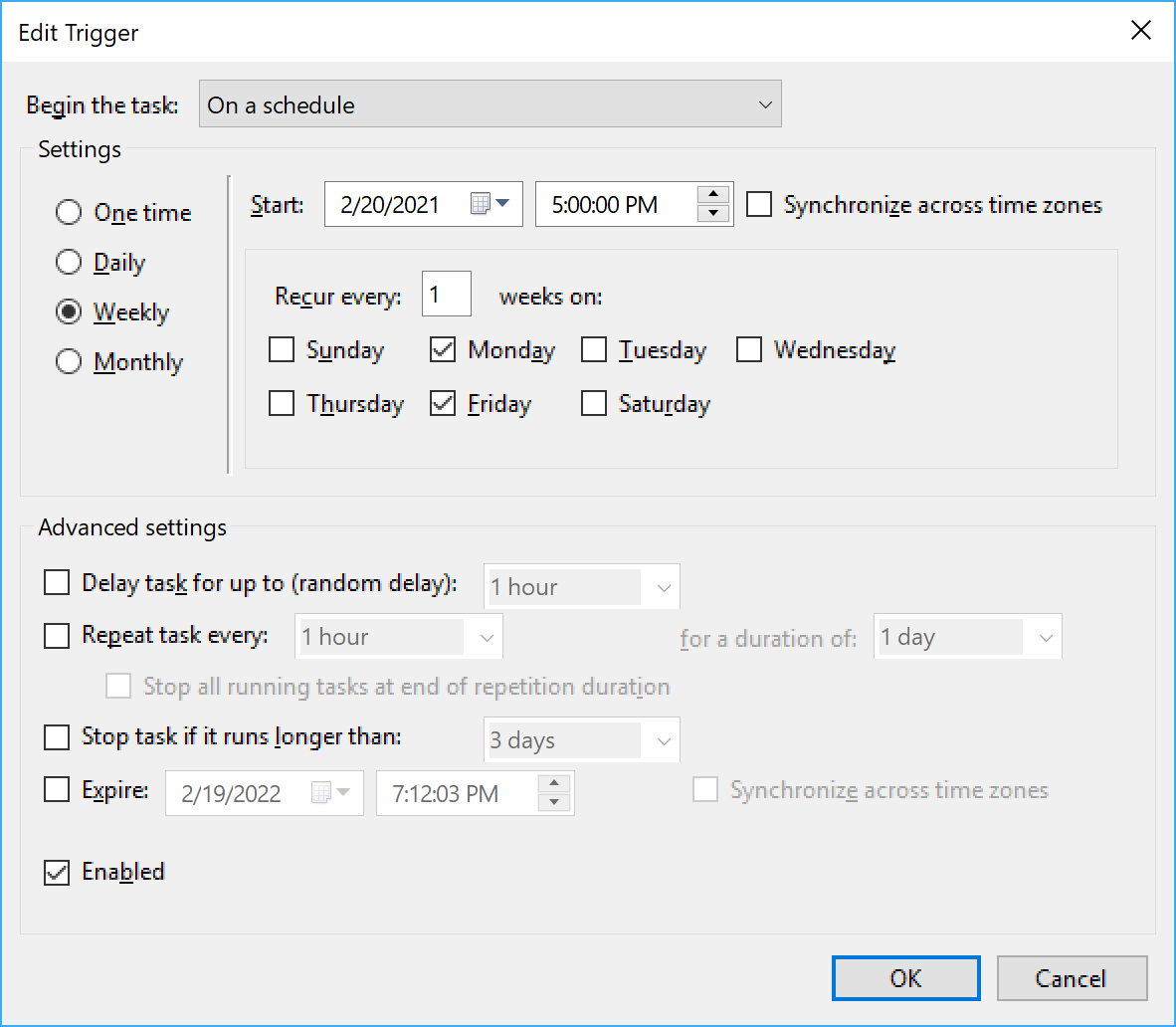Toggle Synchronize across time zones for Start
1176x1027 pixels.
pos(759,205)
